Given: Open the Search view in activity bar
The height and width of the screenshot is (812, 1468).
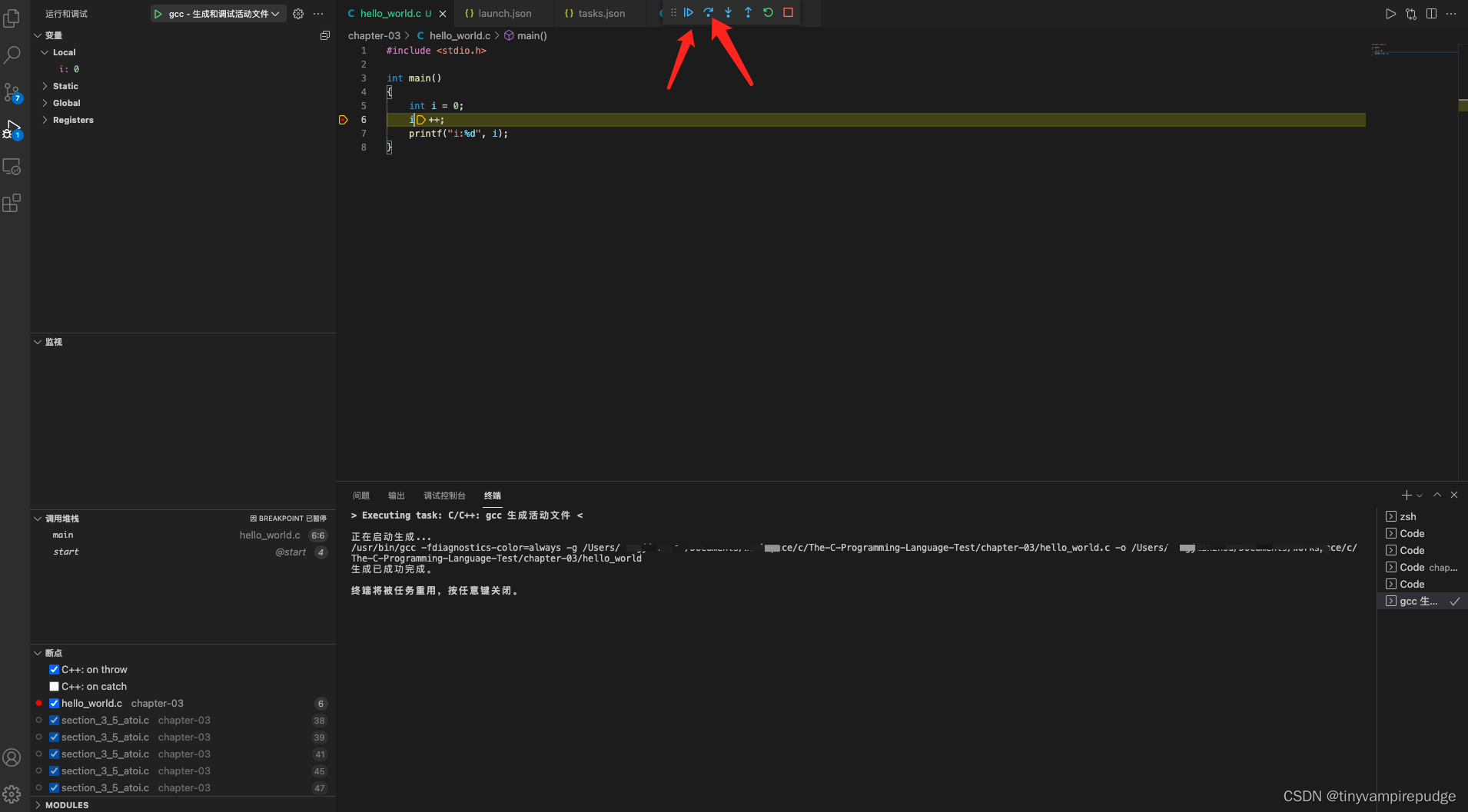Looking at the screenshot, I should coord(12,55).
